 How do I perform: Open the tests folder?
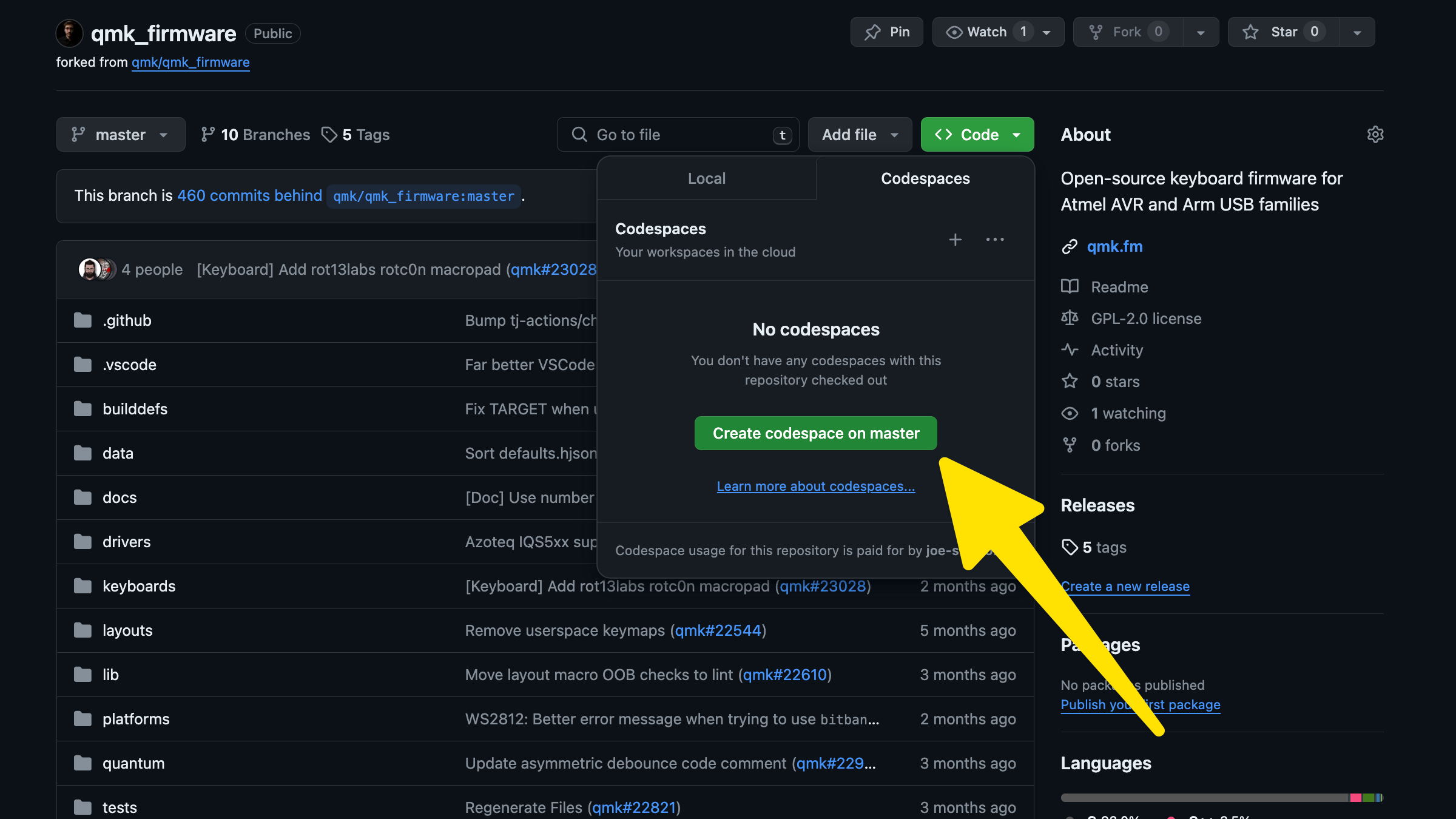coord(120,807)
